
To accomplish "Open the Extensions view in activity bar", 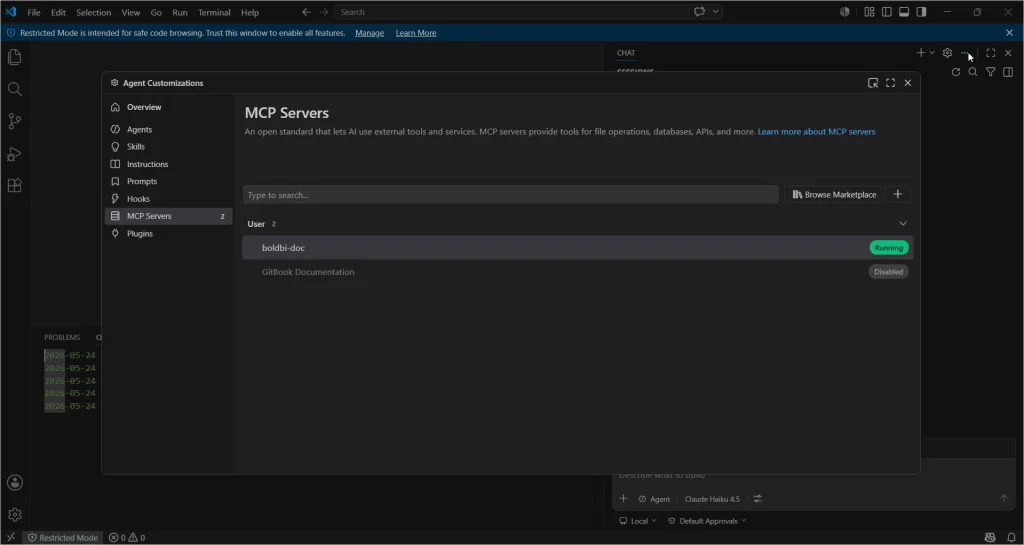I will [14, 185].
